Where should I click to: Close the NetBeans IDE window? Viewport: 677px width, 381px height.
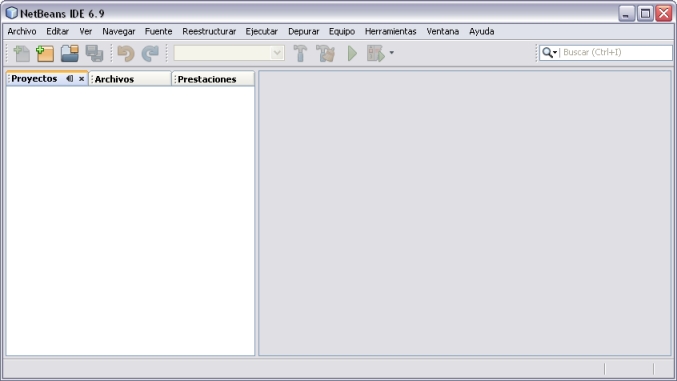tap(664, 13)
